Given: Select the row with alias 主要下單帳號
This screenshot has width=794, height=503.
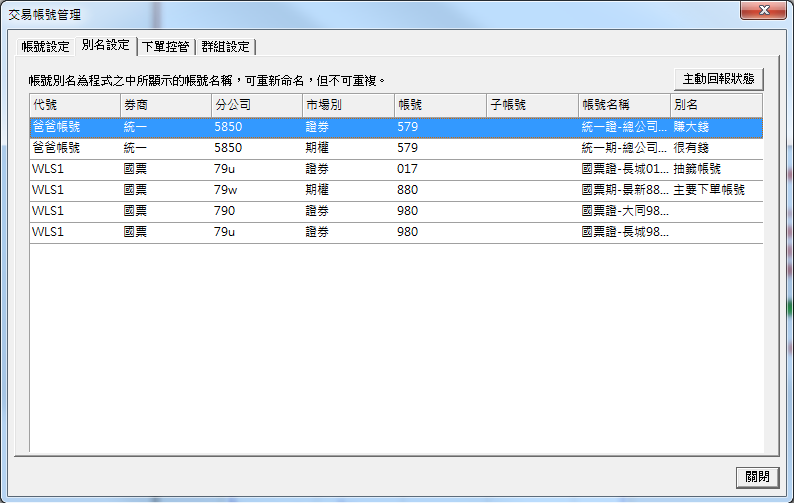Looking at the screenshot, I should tap(400, 190).
